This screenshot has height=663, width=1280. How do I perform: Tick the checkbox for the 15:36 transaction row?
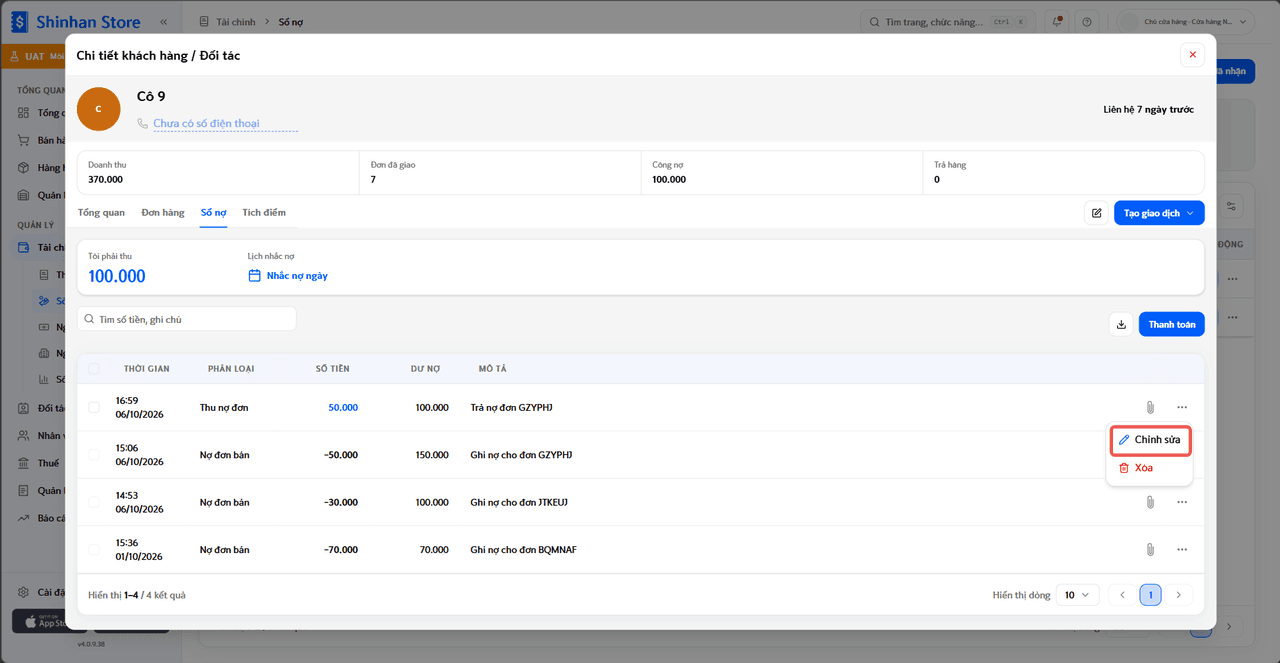tap(94, 550)
